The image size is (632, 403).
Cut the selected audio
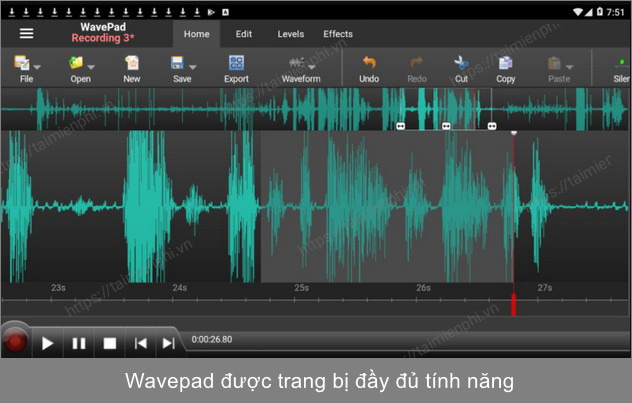tap(461, 68)
